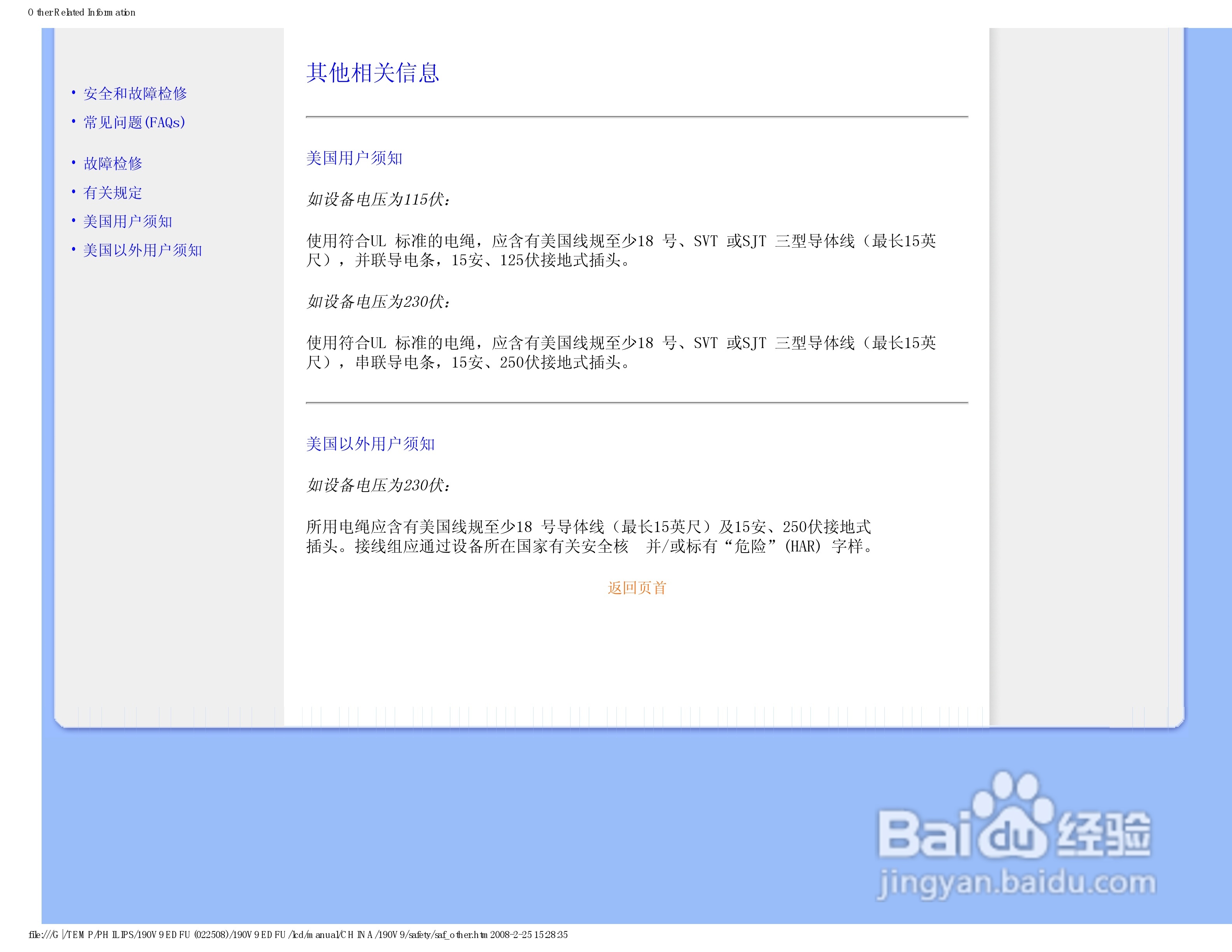Select the 美国以外用户须知 section heading
Screen dimensions: 1232x952
(371, 444)
